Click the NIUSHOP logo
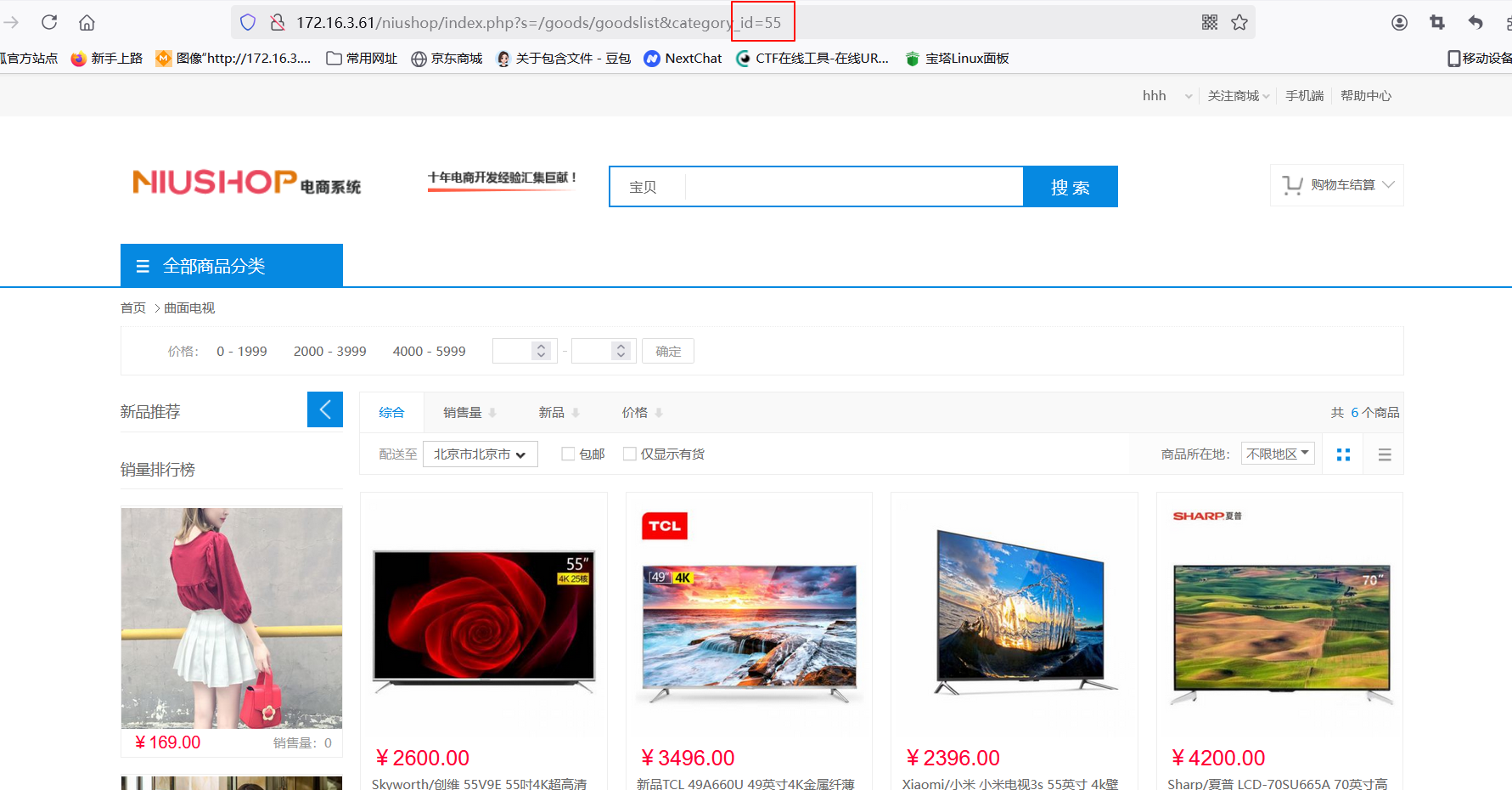 click(247, 182)
